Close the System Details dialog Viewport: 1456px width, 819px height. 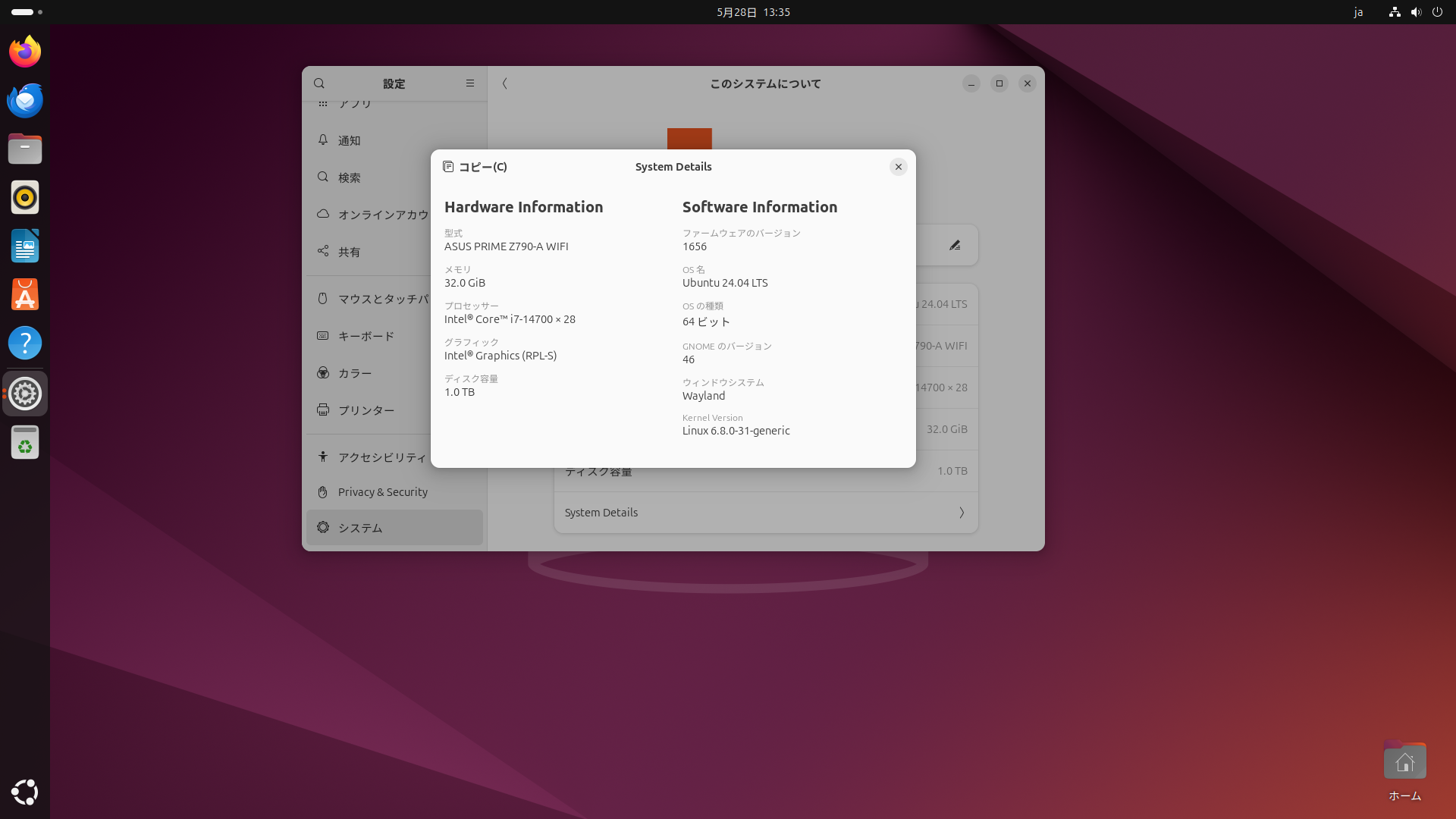click(898, 167)
